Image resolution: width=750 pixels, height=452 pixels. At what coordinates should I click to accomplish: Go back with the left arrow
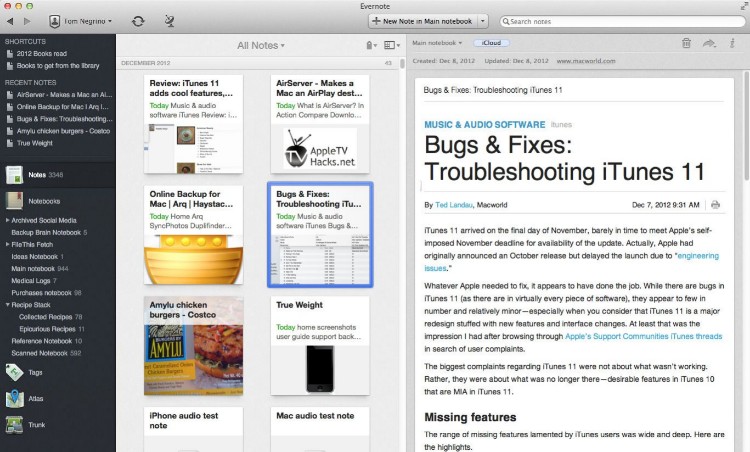[11, 22]
